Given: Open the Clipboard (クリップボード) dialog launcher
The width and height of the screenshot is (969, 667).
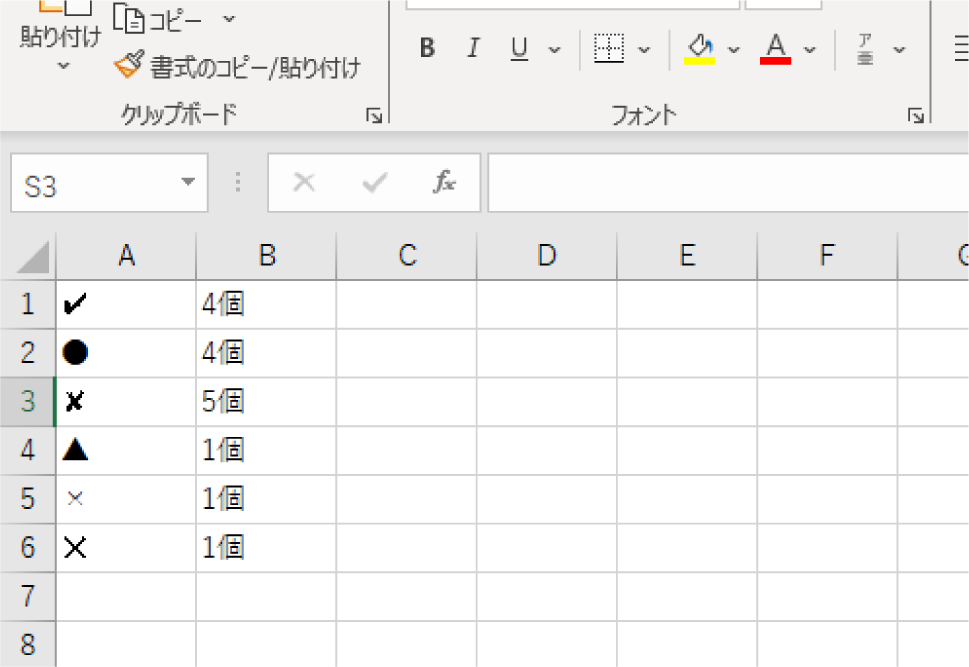Looking at the screenshot, I should pos(374,116).
